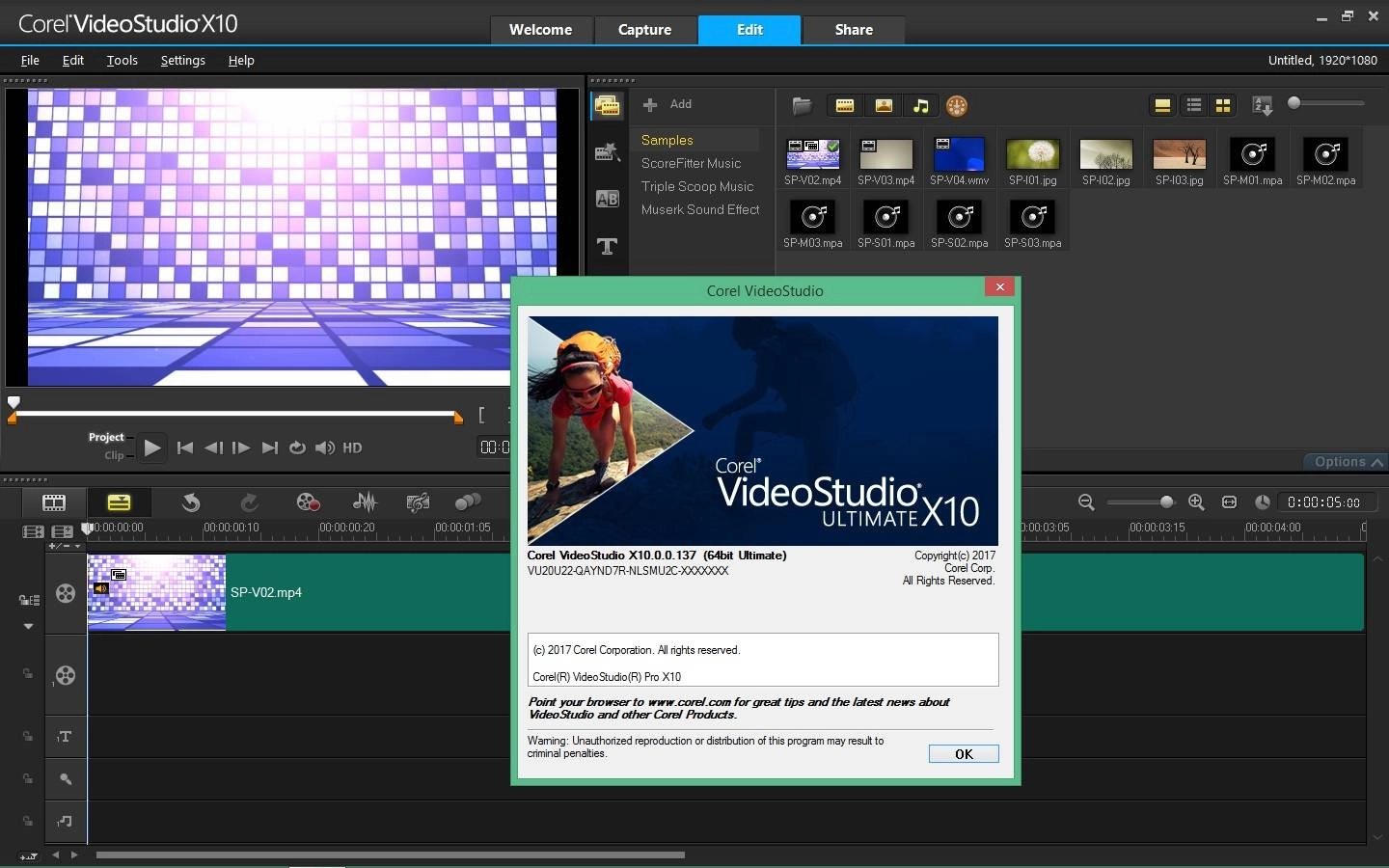Viewport: 1389px width, 868px height.
Task: Open the Edit menu
Action: coord(73,60)
